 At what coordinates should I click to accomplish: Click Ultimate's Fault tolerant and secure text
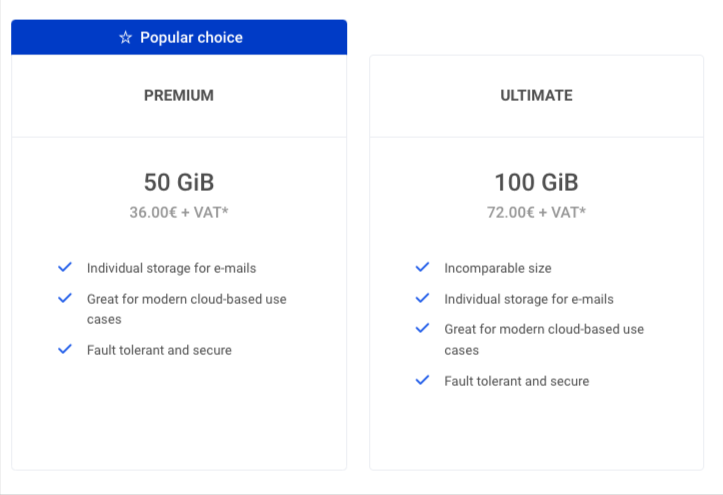[x=517, y=381]
